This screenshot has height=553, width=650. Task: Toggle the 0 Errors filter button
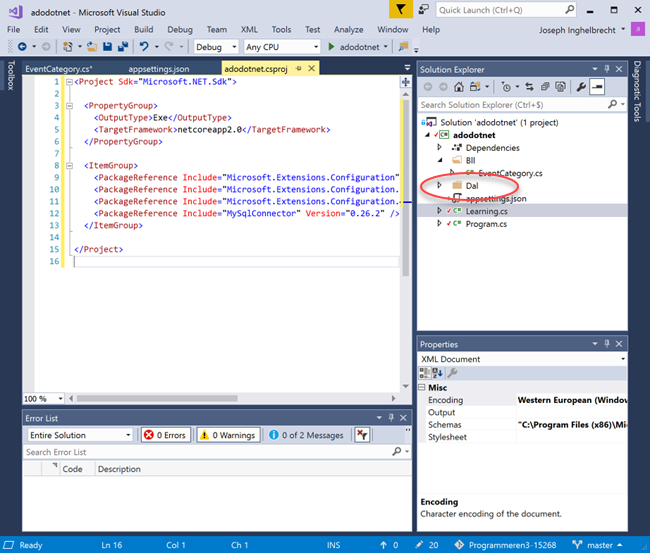point(165,435)
